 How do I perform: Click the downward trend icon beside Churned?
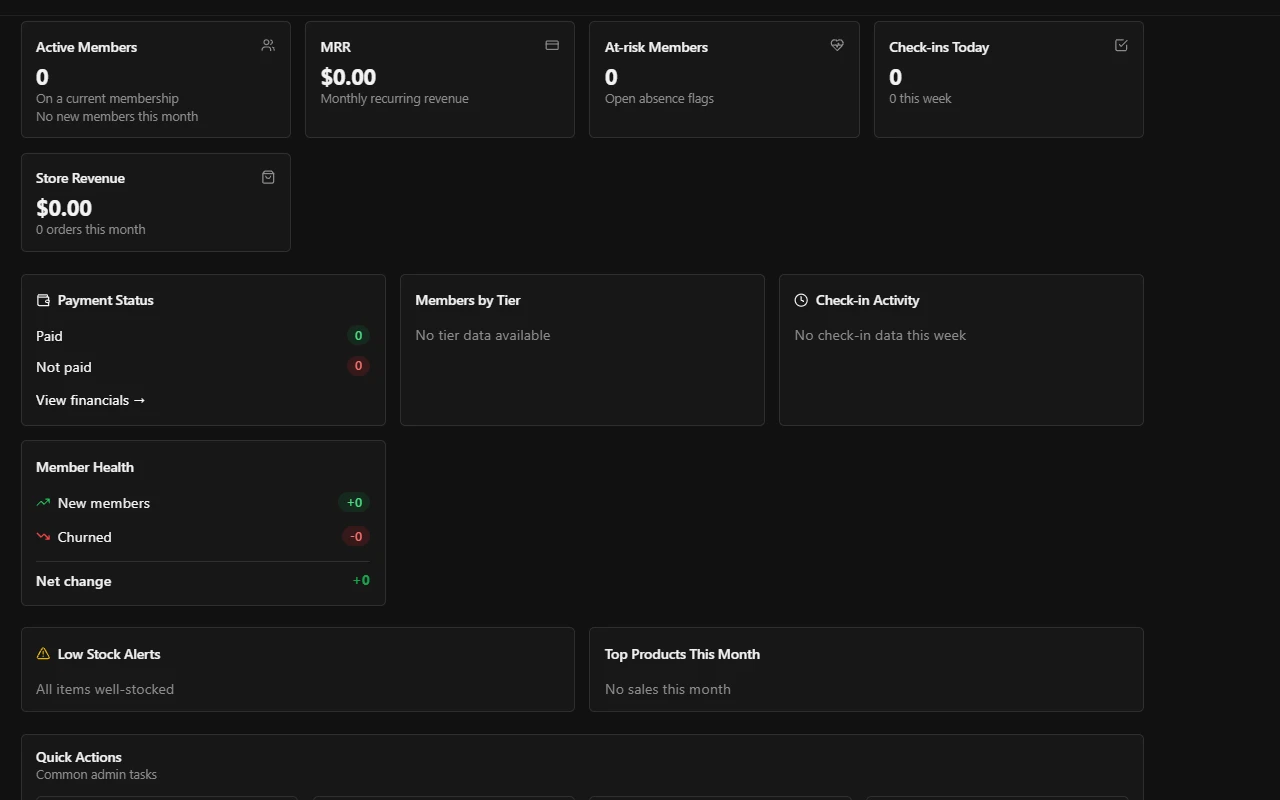coord(43,537)
